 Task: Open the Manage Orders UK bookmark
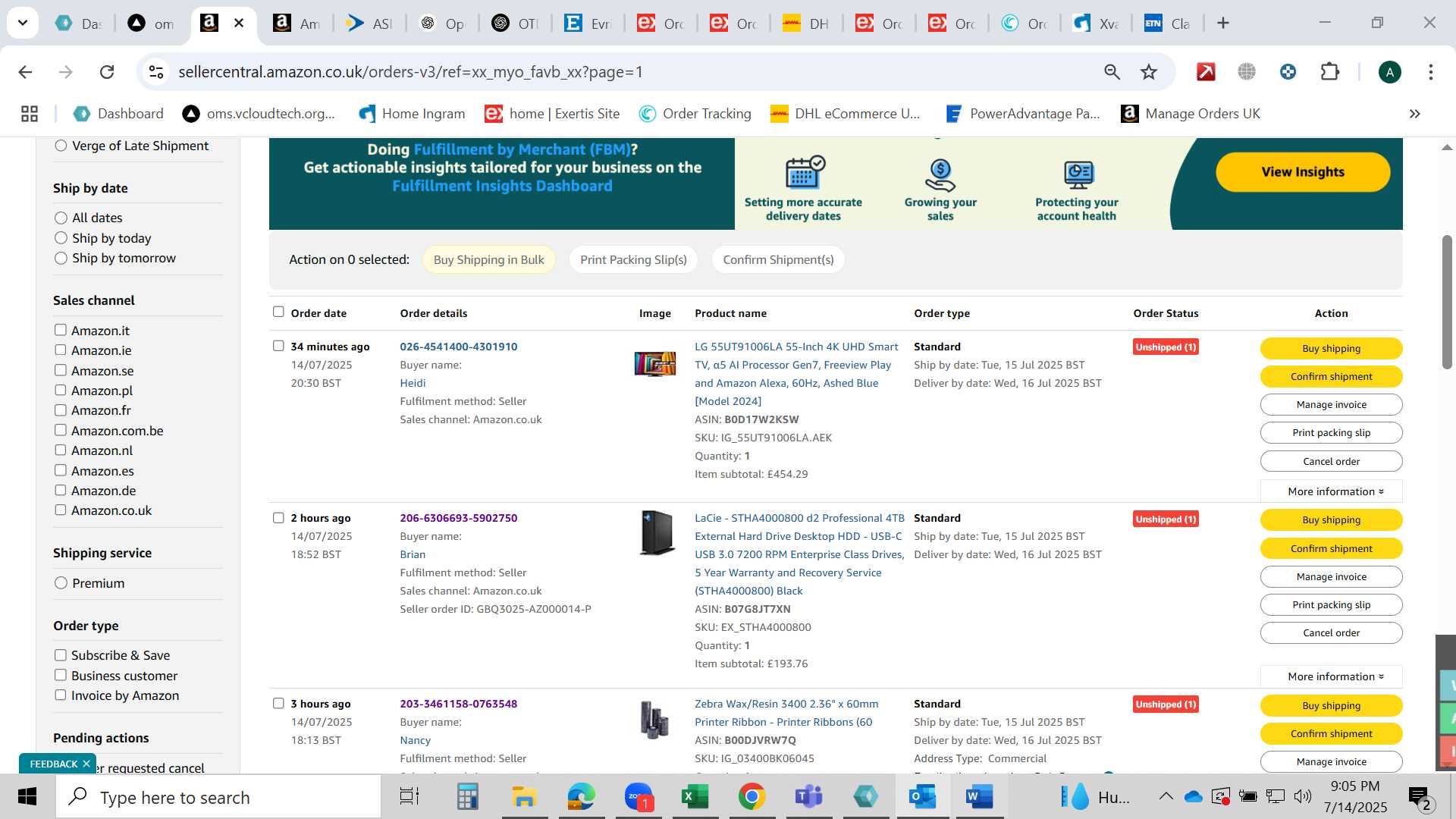coord(1191,114)
